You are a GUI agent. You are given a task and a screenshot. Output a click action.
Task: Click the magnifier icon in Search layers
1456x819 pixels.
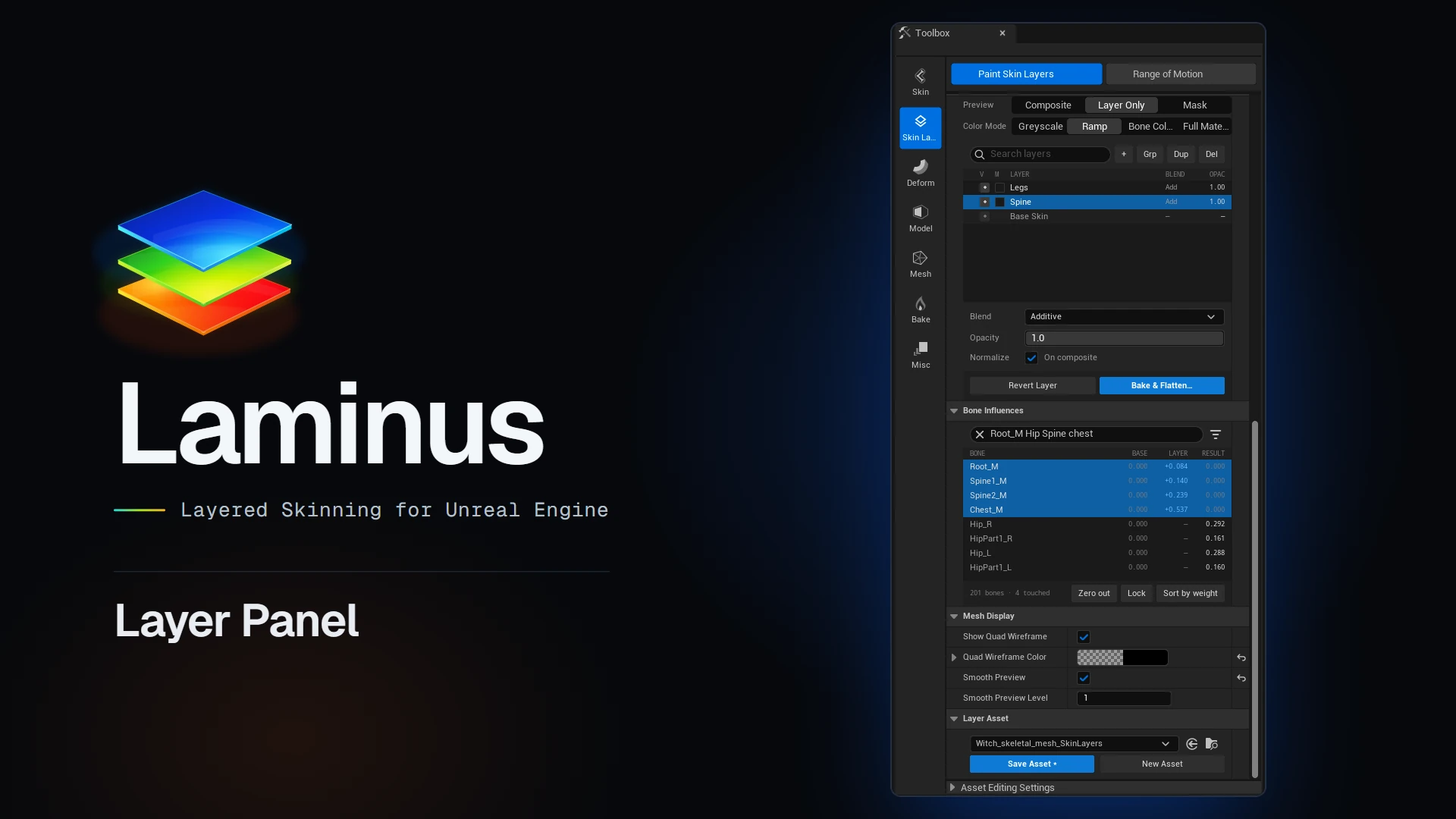[x=980, y=154]
